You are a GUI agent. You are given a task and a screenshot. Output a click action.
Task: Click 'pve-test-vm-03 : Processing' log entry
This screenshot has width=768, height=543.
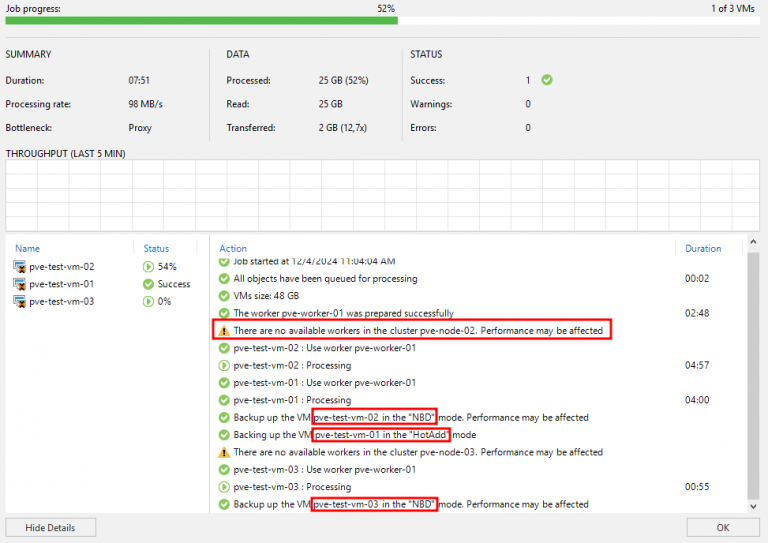(x=292, y=487)
